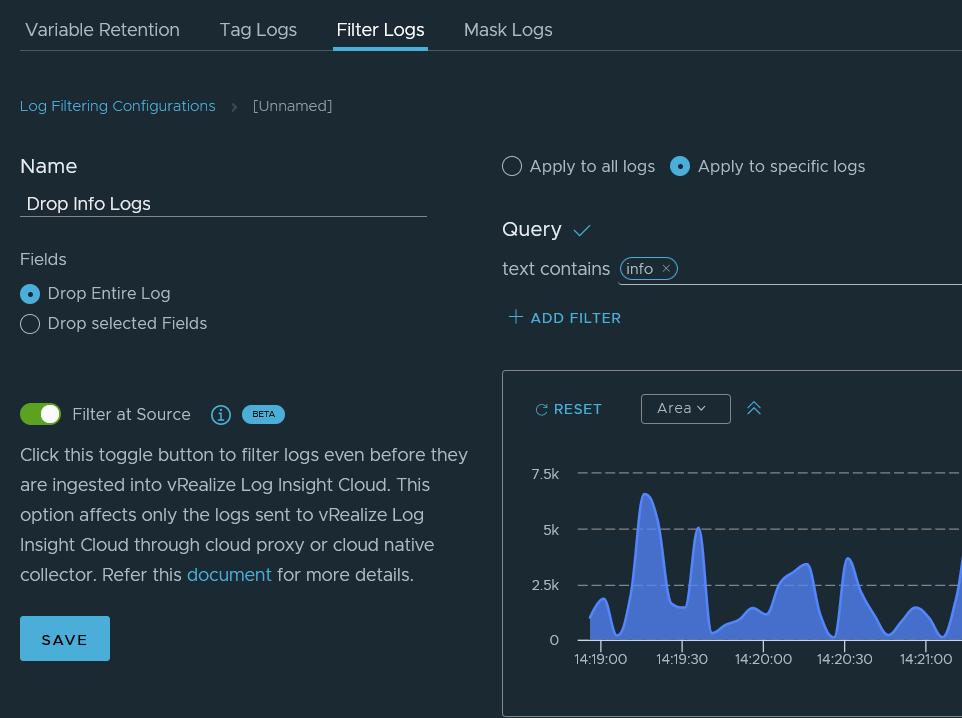962x718 pixels.
Task: Click the Query validation checkmark icon
Action: pyautogui.click(x=582, y=231)
